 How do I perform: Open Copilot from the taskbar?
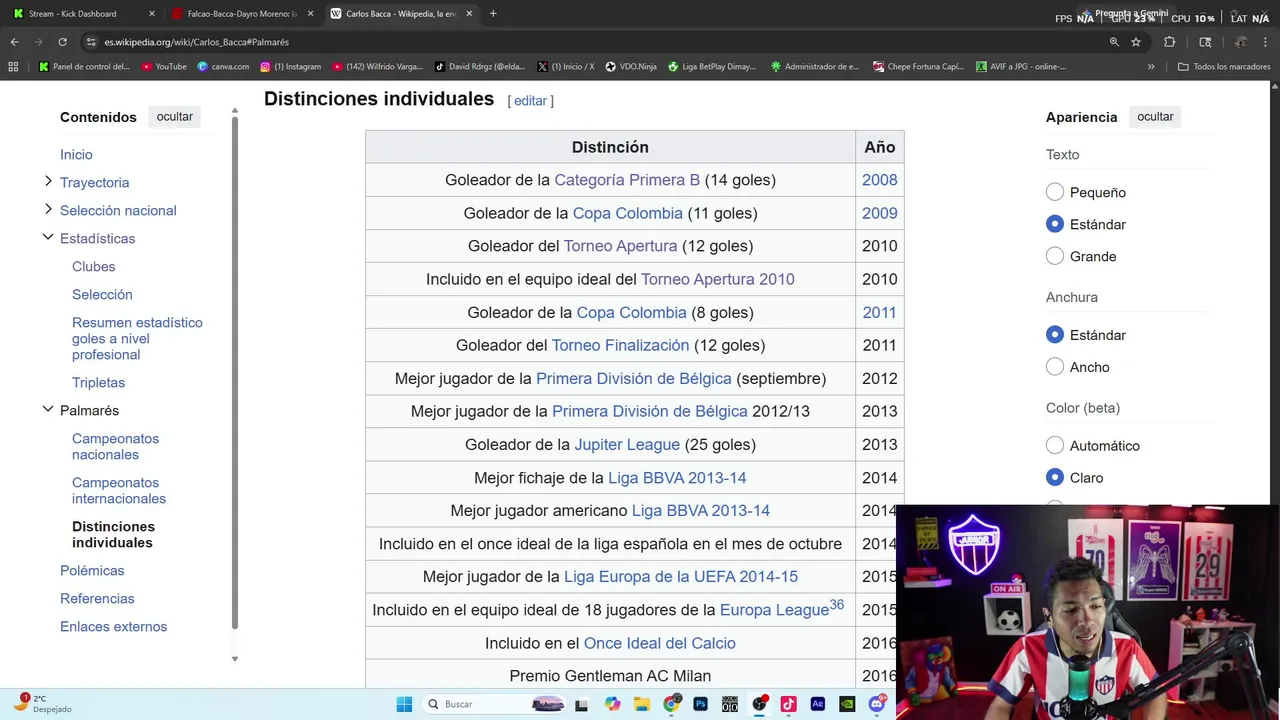click(612, 704)
